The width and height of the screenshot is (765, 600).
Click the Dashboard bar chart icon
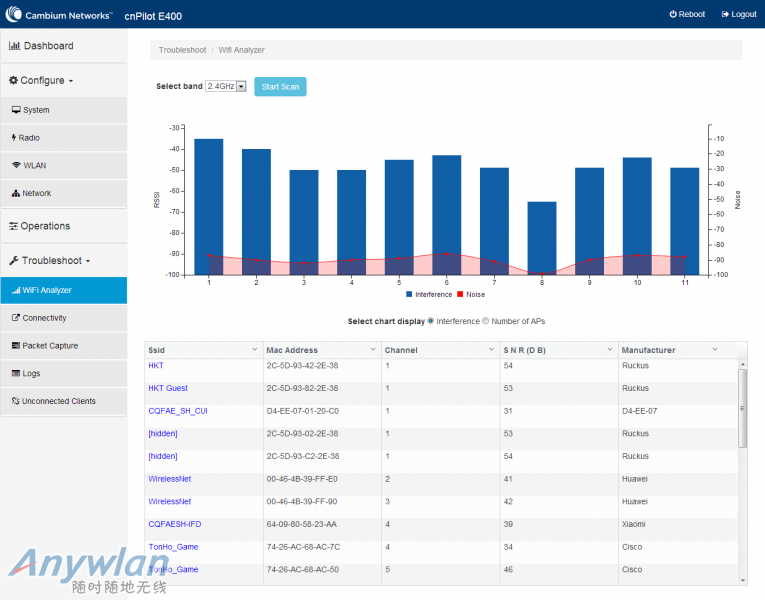(15, 46)
